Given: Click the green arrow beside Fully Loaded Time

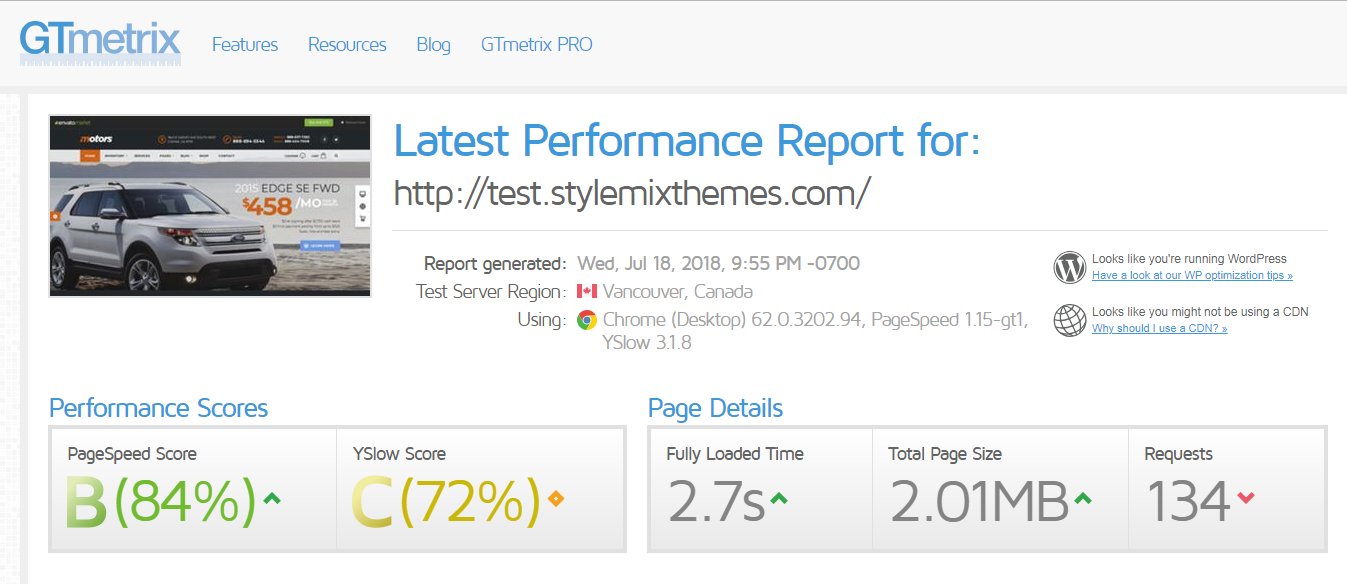Looking at the screenshot, I should click(x=779, y=497).
